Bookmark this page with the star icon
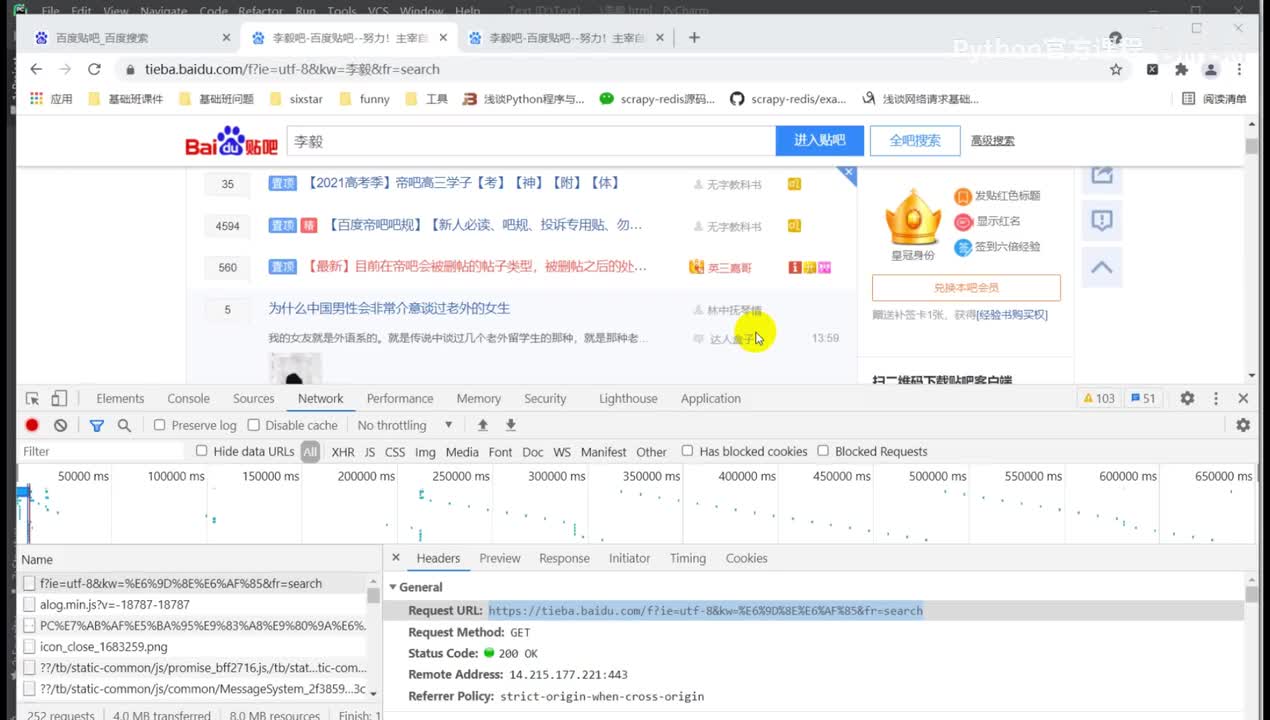 click(x=1116, y=69)
